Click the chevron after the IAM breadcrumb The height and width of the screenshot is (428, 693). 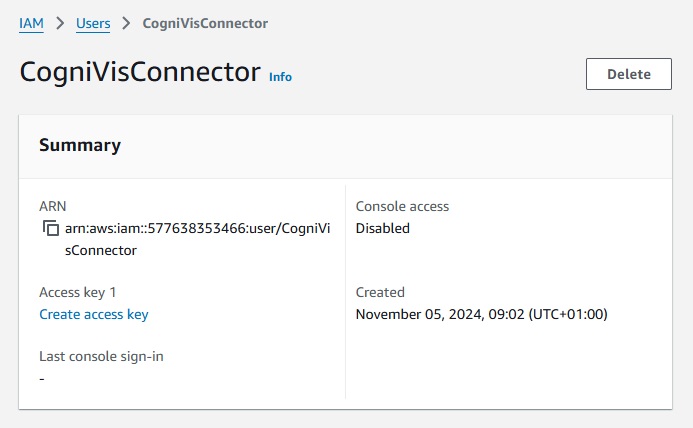coord(60,22)
